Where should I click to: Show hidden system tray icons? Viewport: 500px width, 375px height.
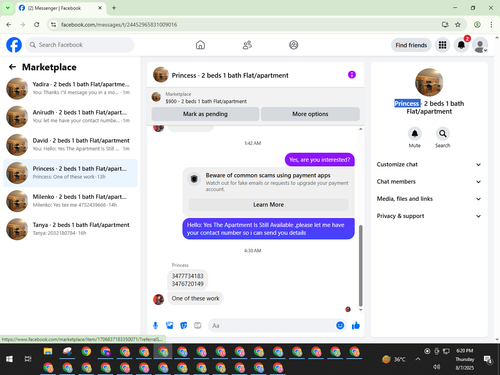[418, 359]
